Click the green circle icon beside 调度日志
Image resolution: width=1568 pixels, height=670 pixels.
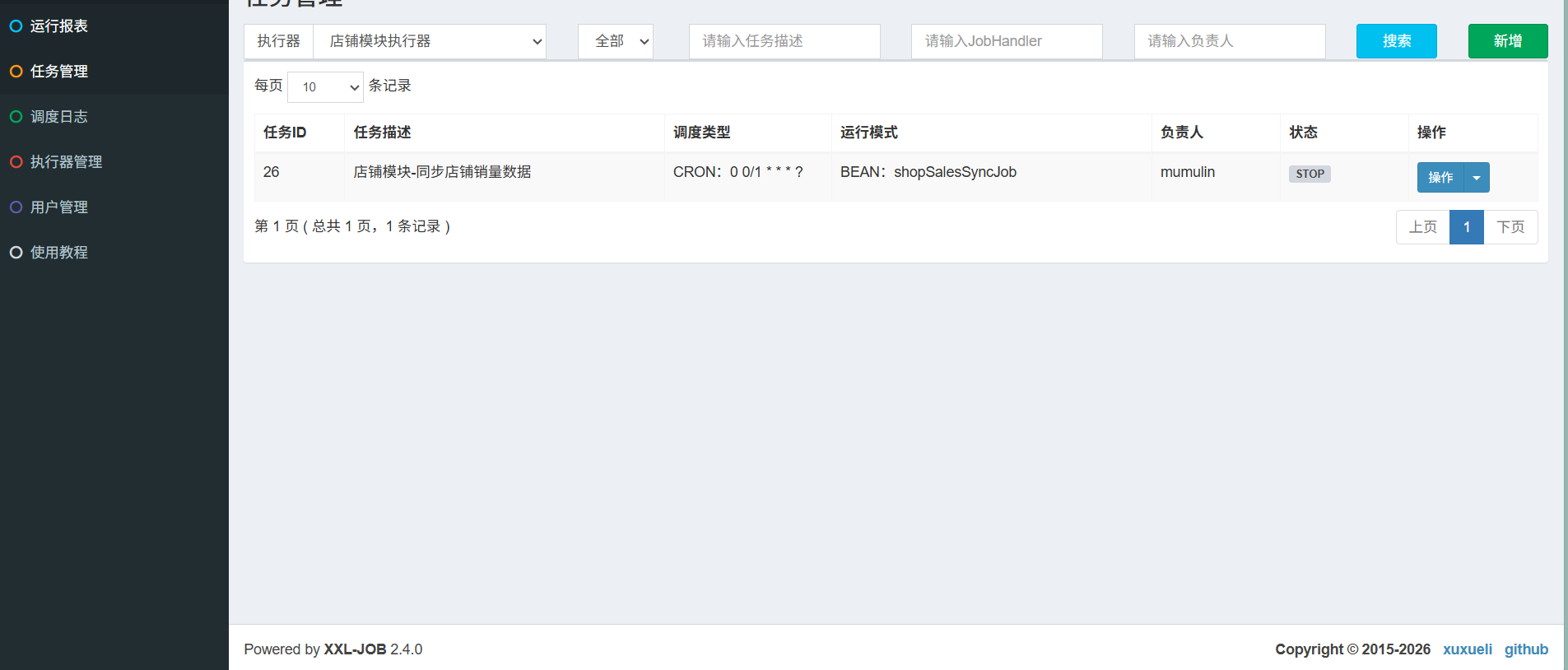click(16, 117)
